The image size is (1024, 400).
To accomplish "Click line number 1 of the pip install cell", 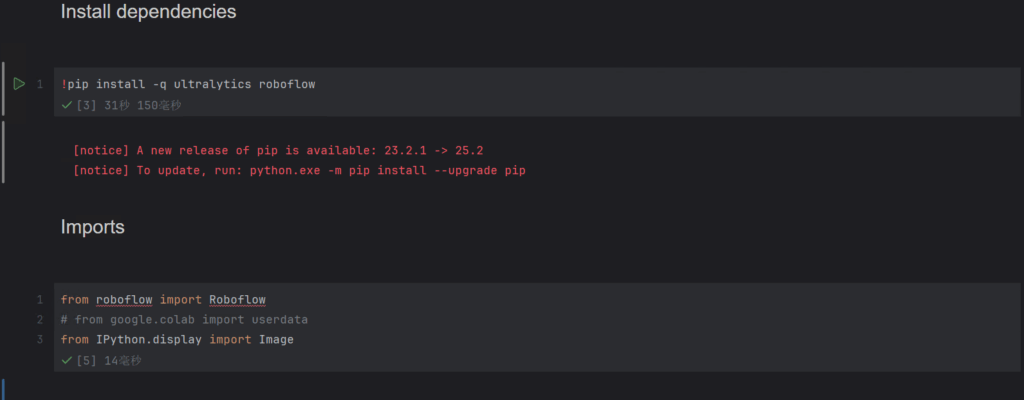I will (x=40, y=84).
